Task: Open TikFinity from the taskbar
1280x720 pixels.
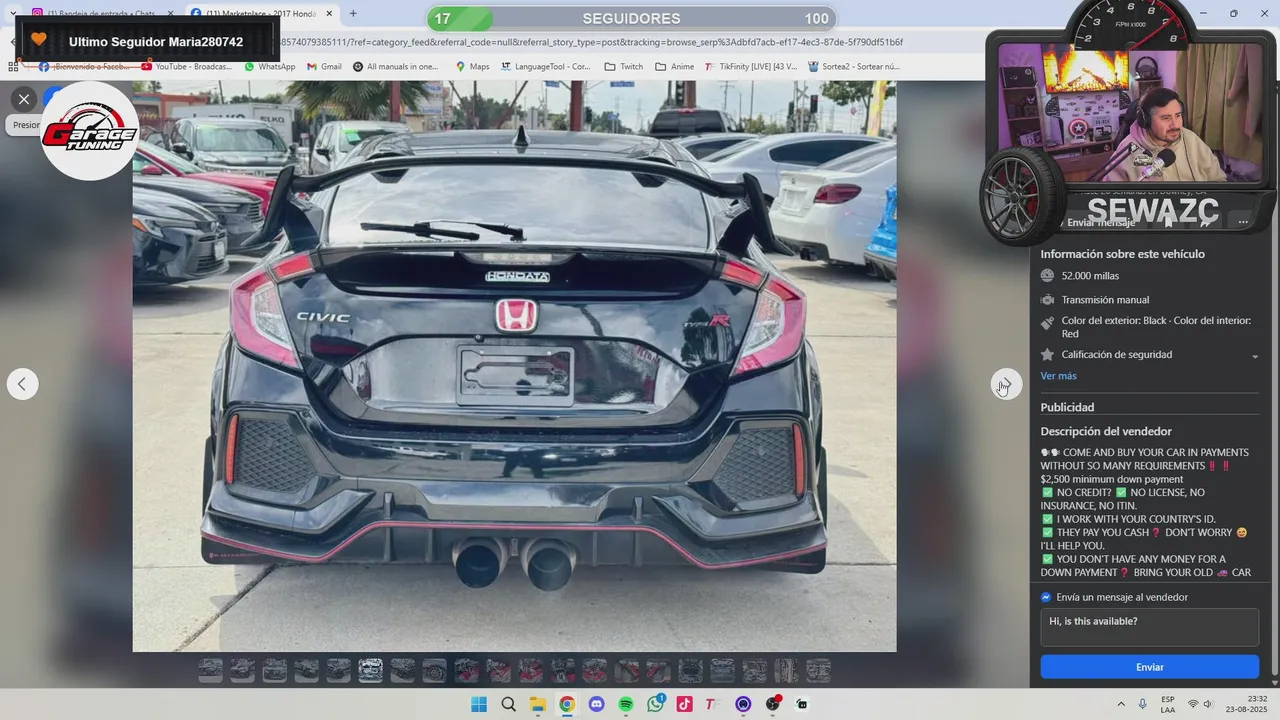Action: point(711,704)
